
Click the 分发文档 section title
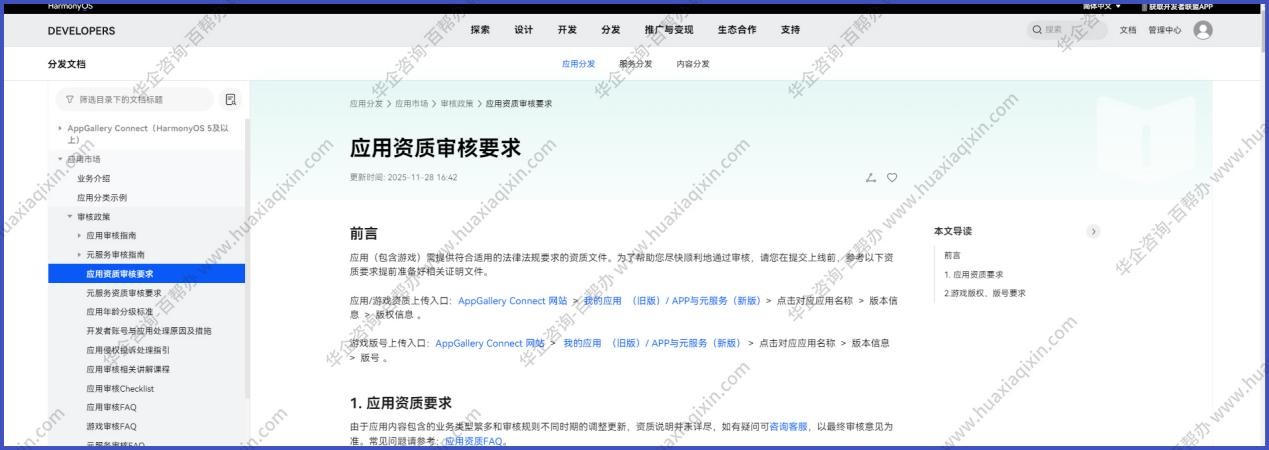66,64
